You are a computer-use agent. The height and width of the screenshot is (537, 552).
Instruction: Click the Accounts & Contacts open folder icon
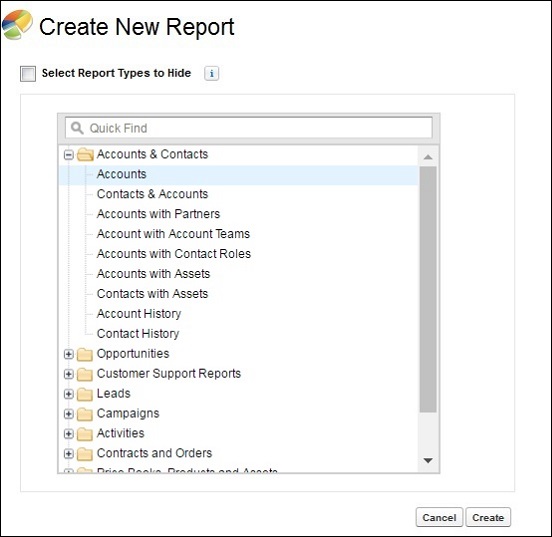85,155
